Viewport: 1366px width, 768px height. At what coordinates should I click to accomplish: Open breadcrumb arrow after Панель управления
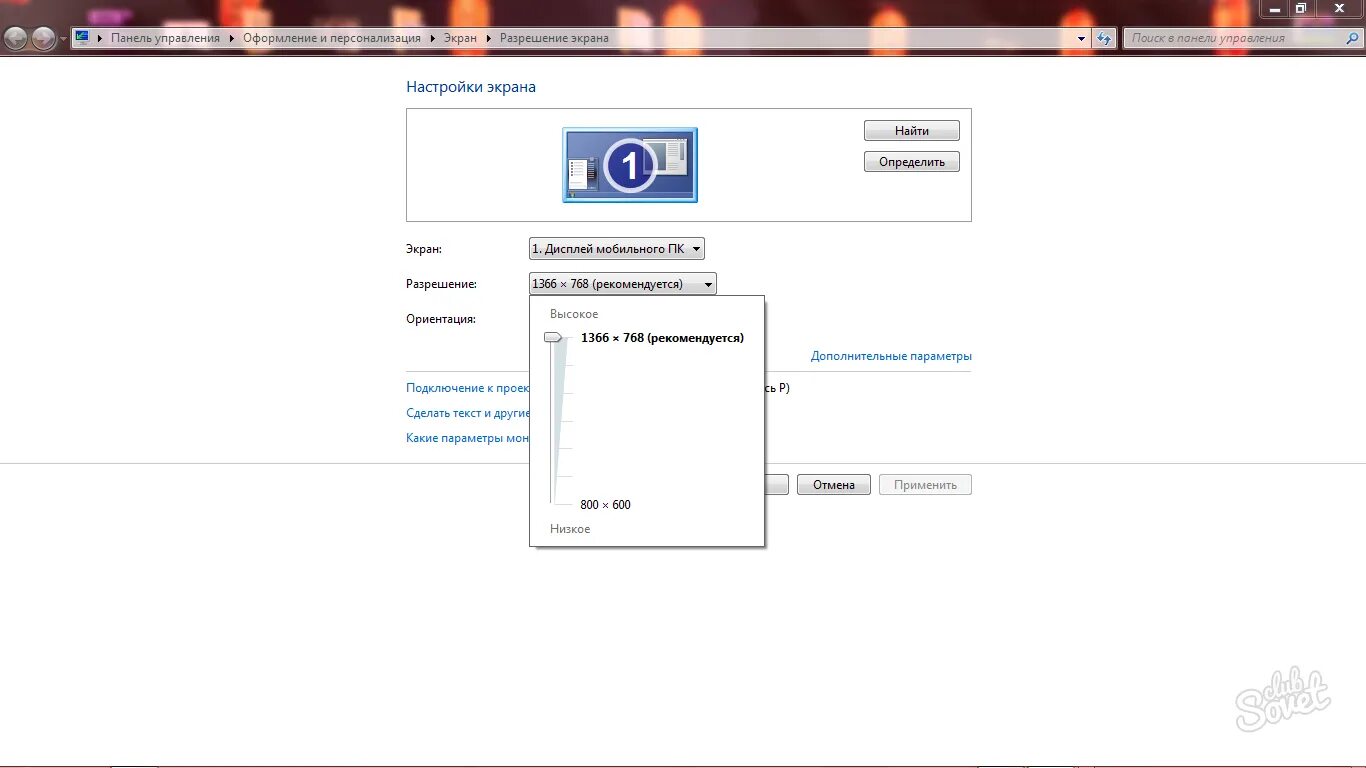click(x=232, y=38)
